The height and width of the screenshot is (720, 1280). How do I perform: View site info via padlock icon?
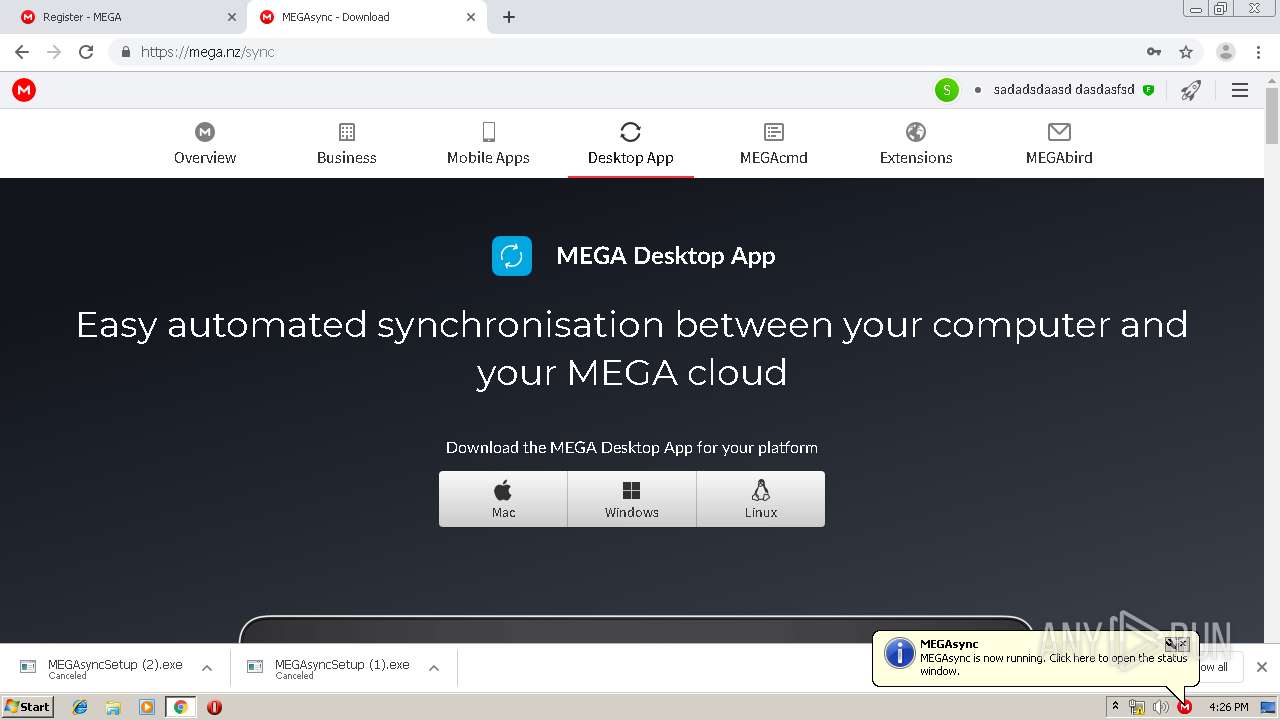125,52
